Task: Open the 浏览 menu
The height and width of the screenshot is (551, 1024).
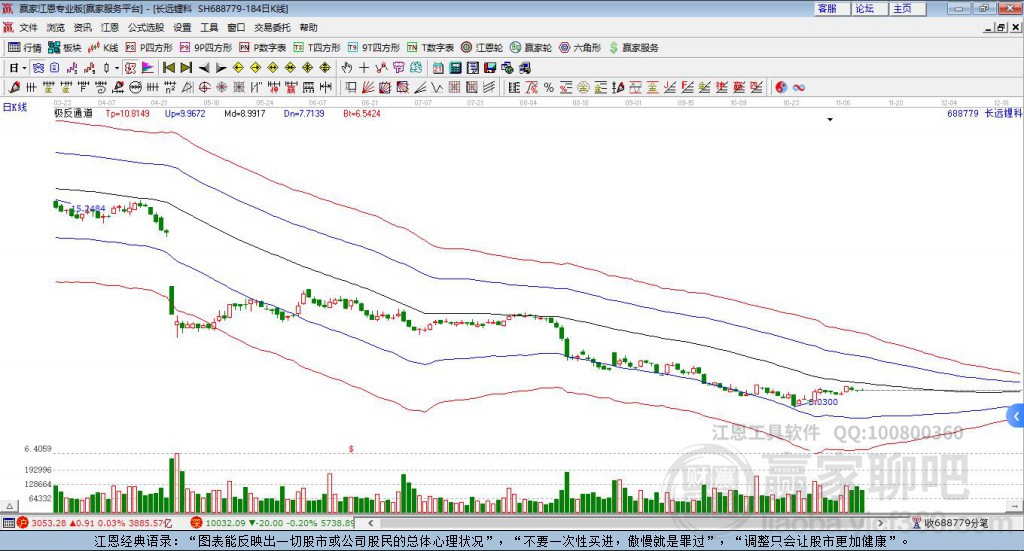Action: [56, 27]
